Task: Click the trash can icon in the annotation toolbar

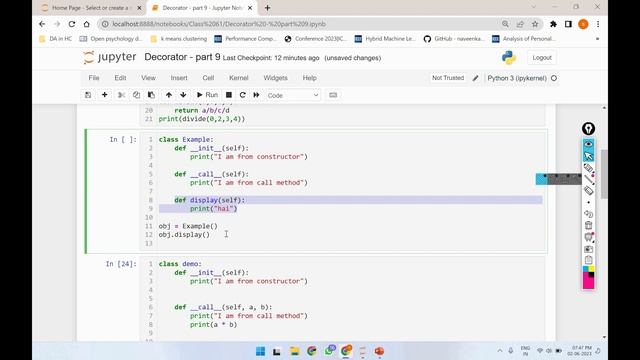Action: (588, 225)
